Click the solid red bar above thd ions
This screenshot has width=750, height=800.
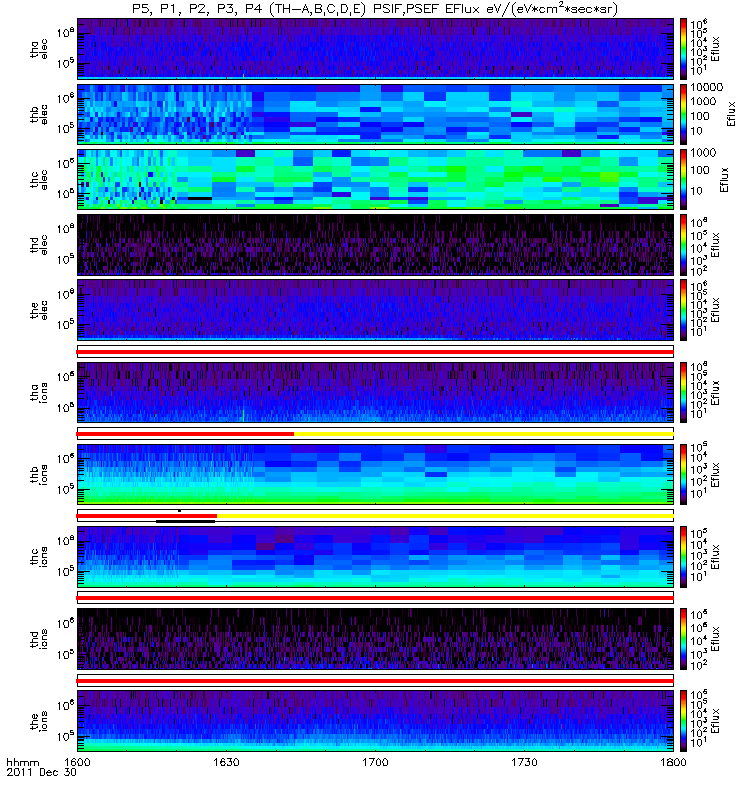tap(375, 598)
